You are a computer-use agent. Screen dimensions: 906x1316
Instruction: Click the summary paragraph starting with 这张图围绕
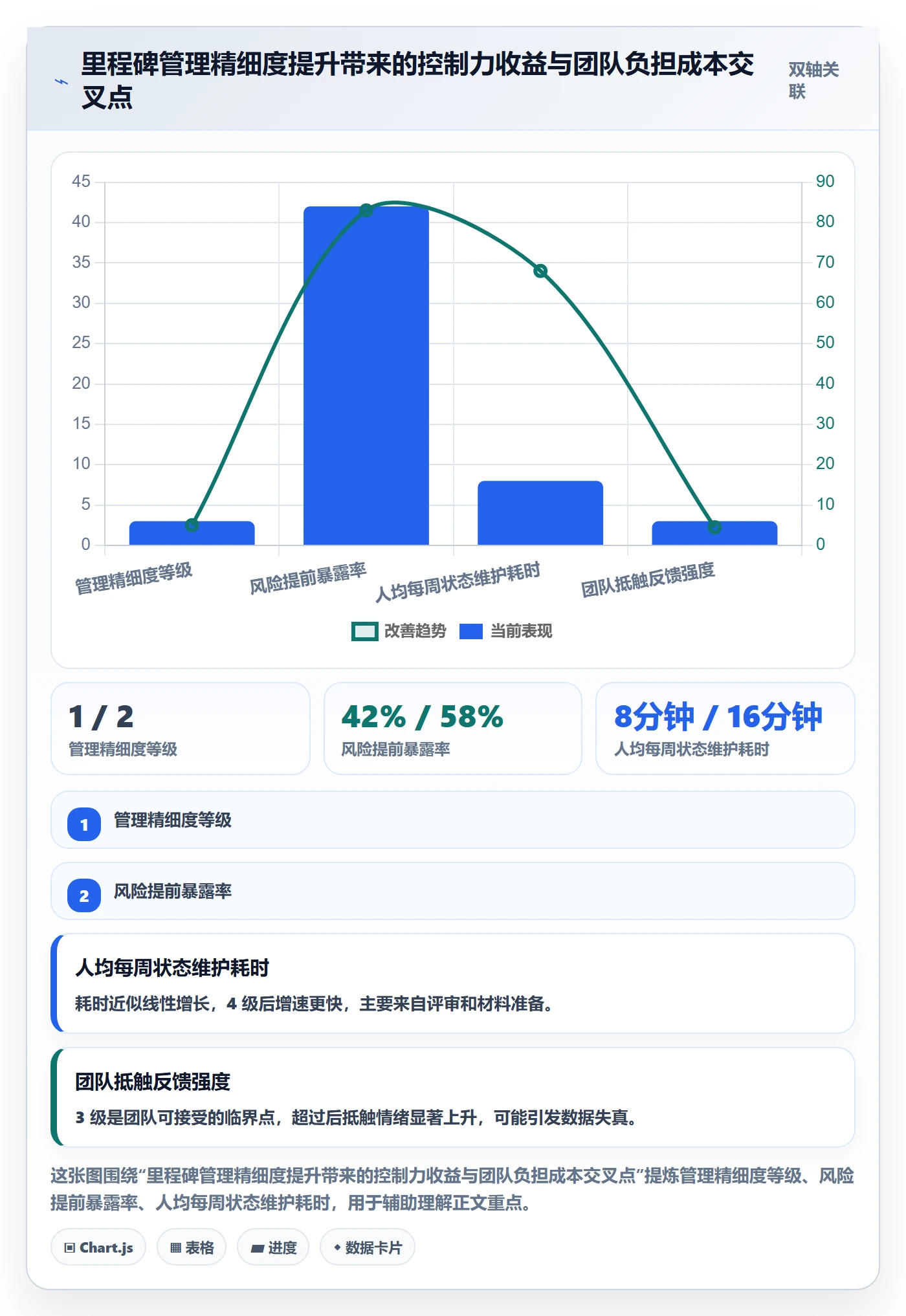coord(453,1189)
